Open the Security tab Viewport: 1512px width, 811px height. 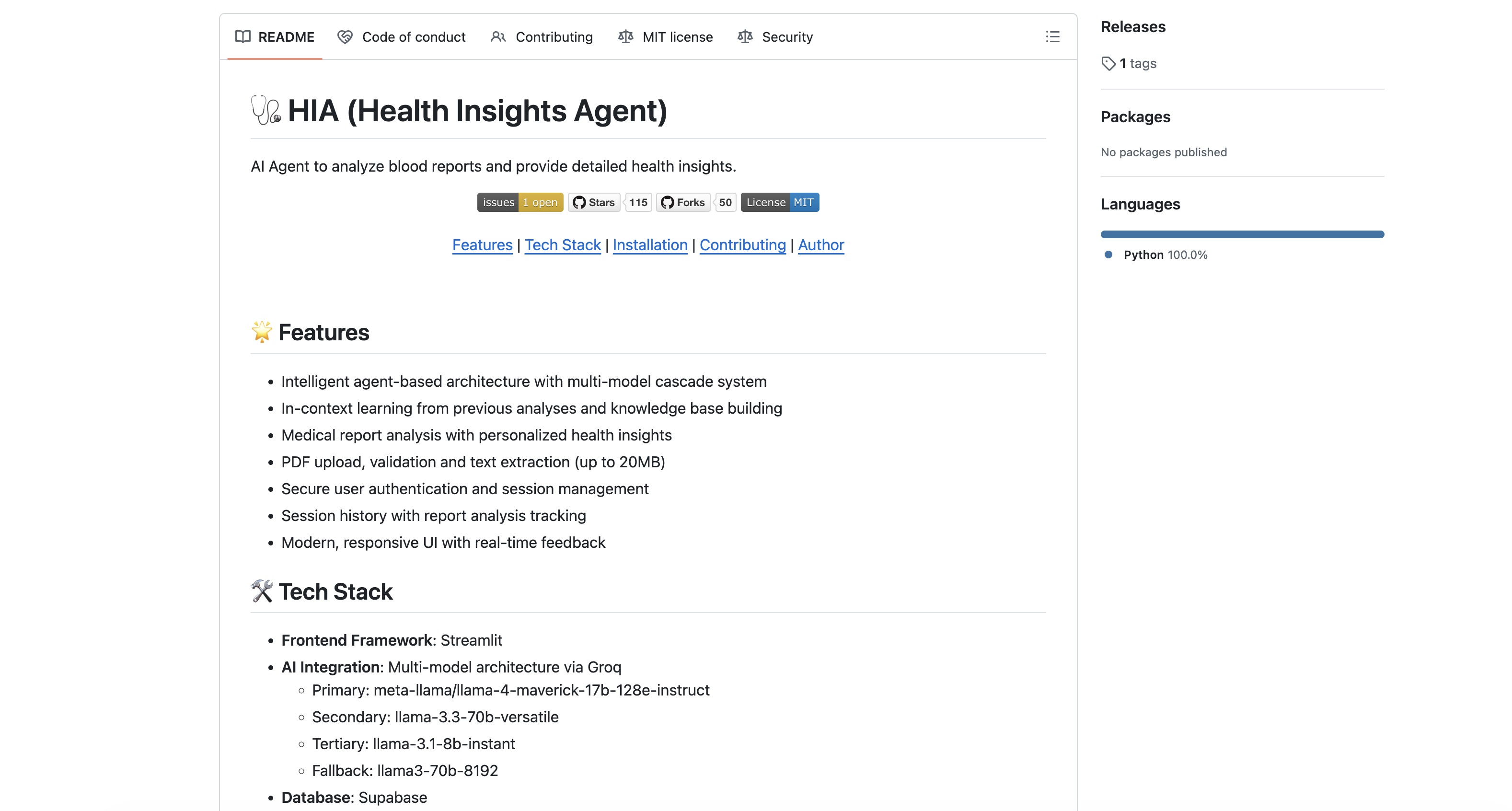coord(787,36)
